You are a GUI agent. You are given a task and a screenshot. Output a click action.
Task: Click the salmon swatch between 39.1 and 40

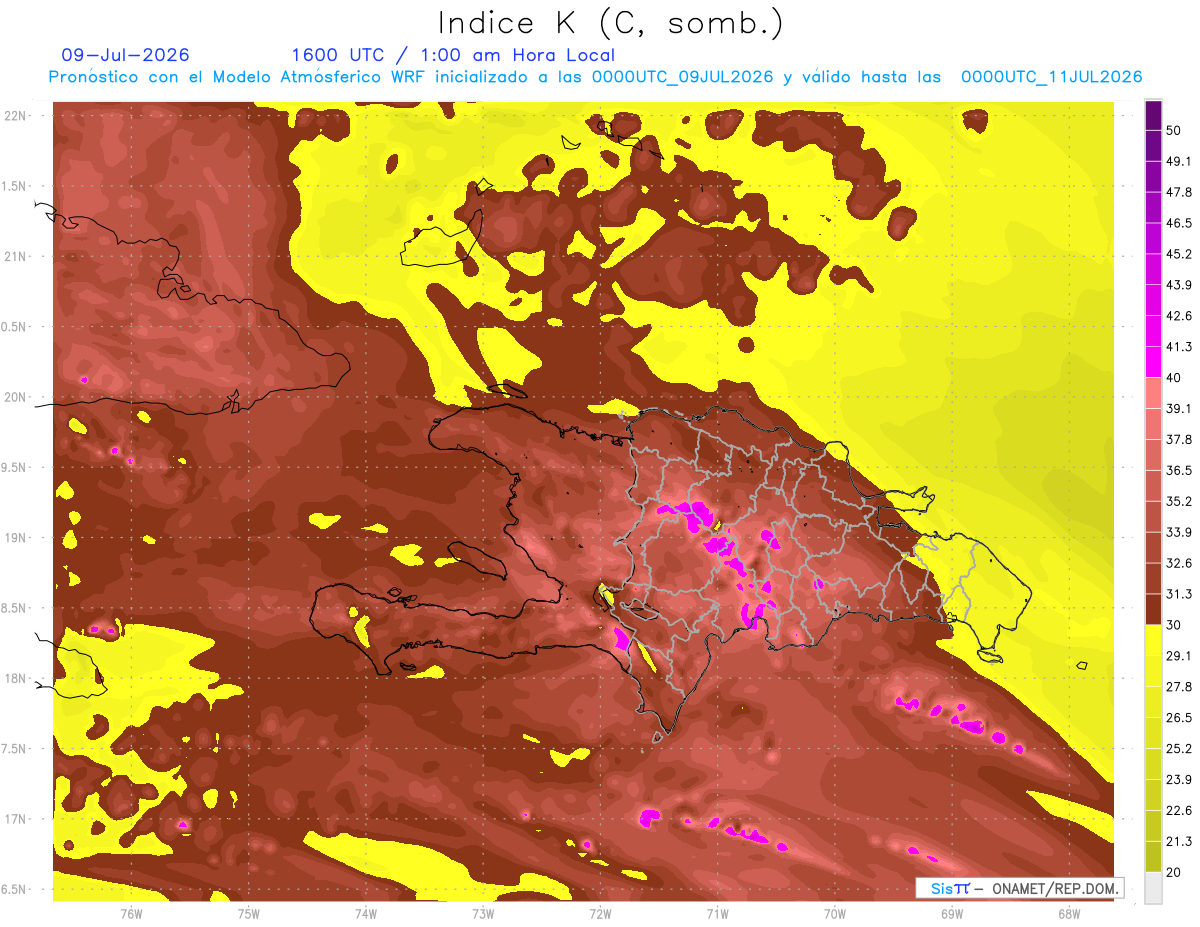coord(1153,392)
